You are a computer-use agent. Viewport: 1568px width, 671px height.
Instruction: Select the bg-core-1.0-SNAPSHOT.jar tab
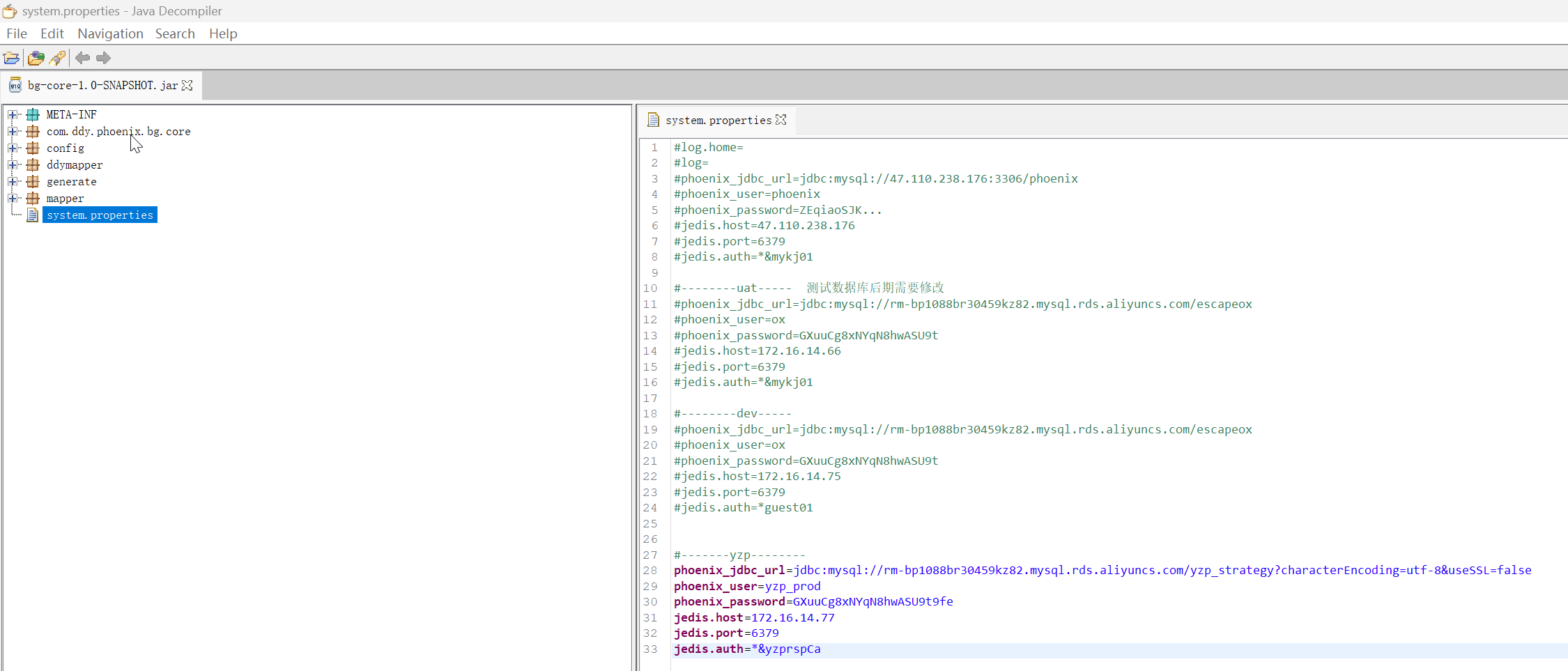(102, 85)
